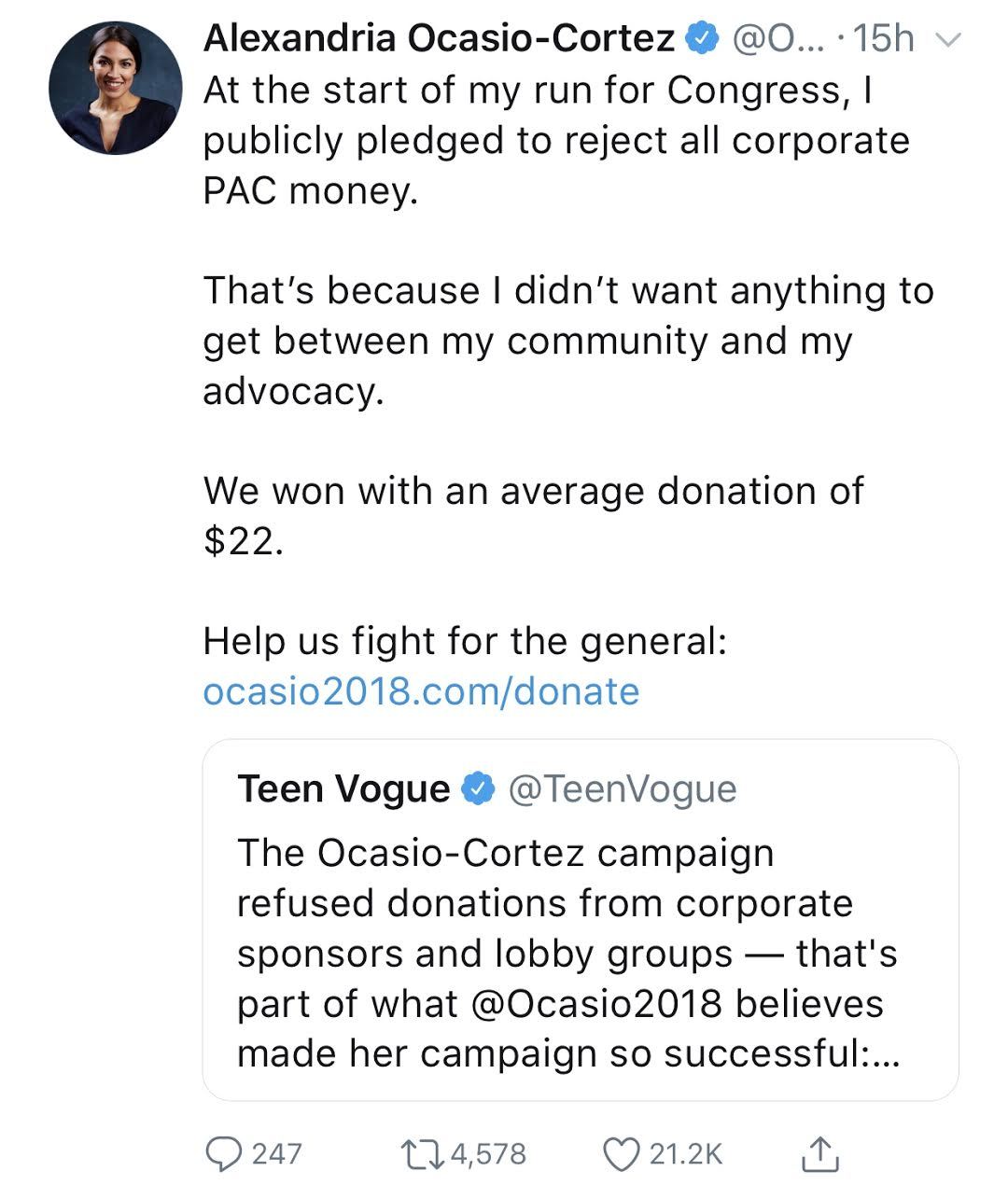Viewport: 1008px width, 1185px height.
Task: Tap the reply speech bubble icon
Action: point(222,1153)
